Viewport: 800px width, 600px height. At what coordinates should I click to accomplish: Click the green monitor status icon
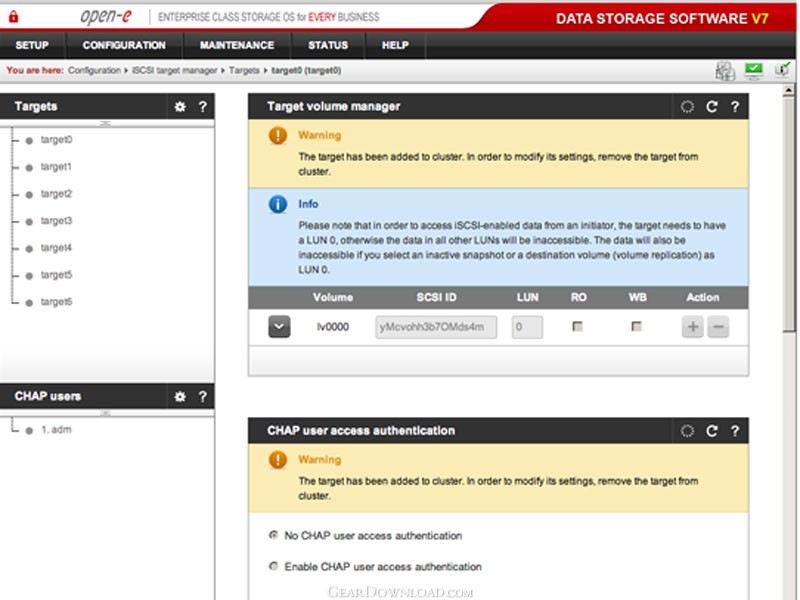(754, 70)
